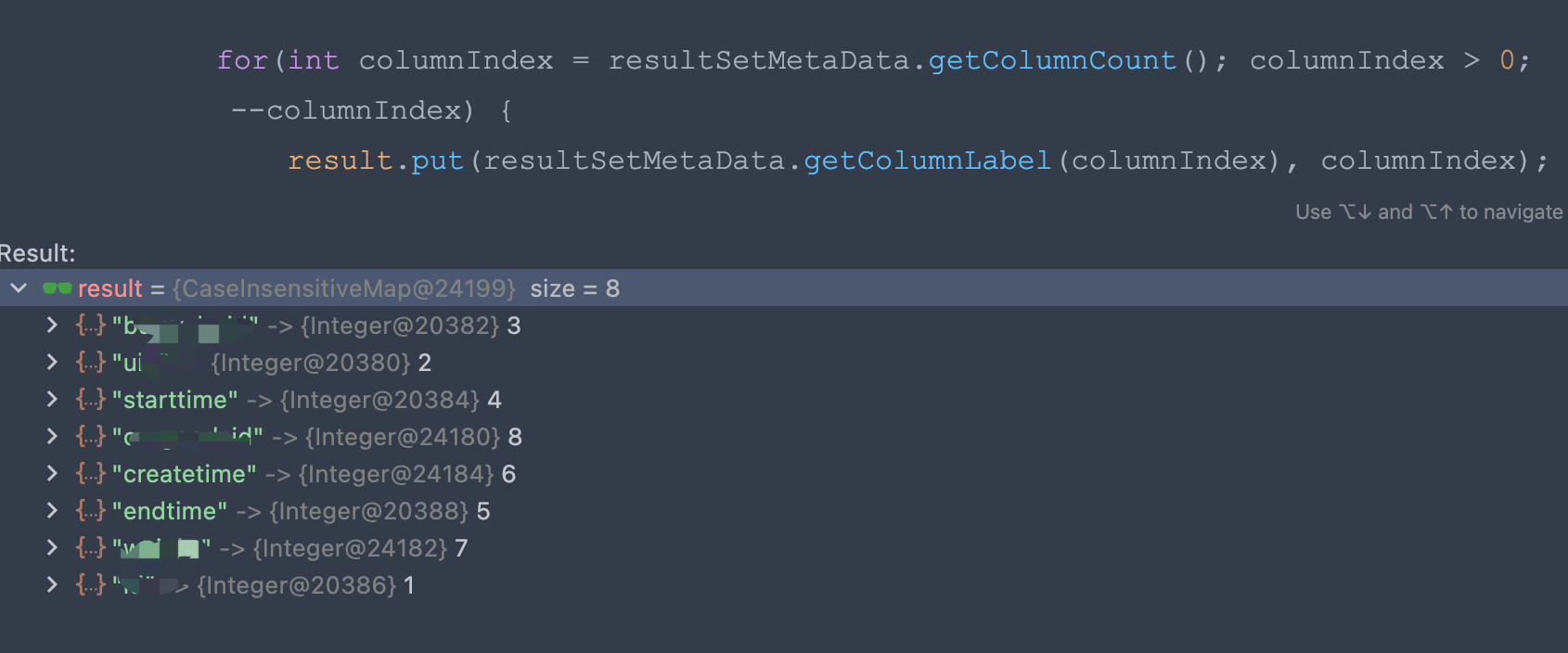Expand the "createtime" map entry
The image size is (1568, 653).
tap(53, 473)
